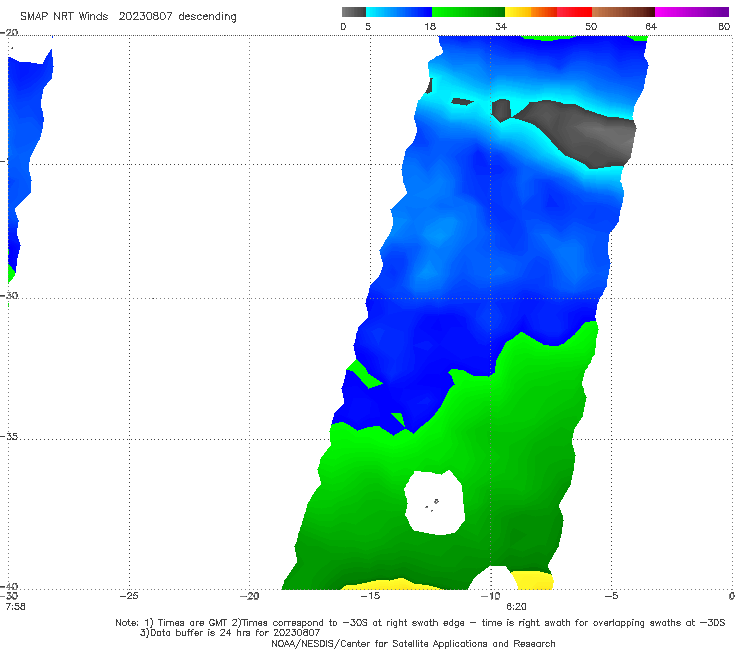Click the color bar label '18'
This screenshot has width=740, height=650.
coord(430,26)
